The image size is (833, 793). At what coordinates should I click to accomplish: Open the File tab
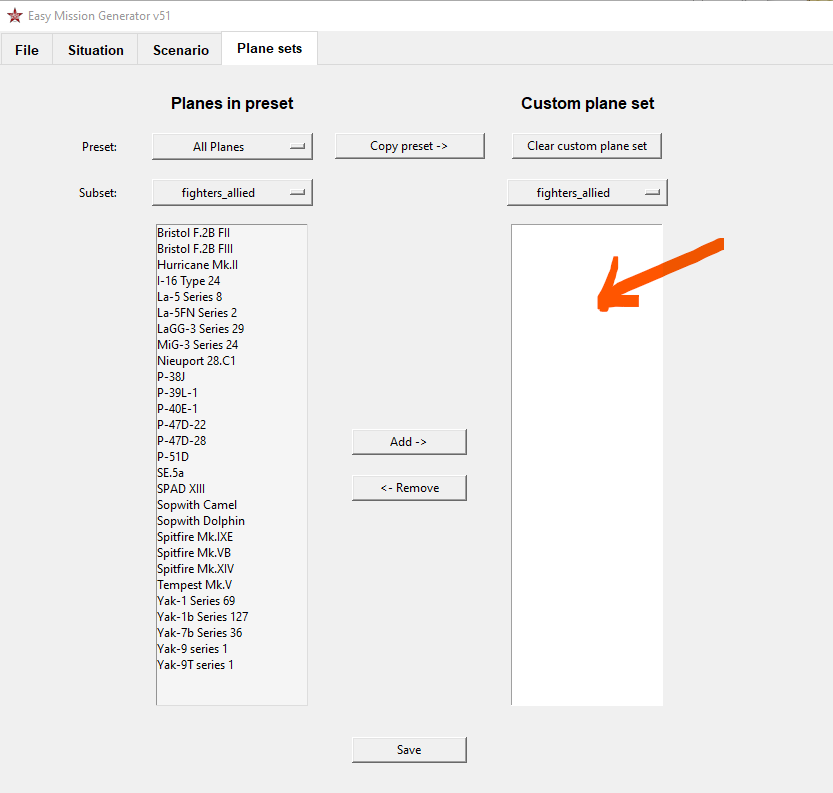27,50
